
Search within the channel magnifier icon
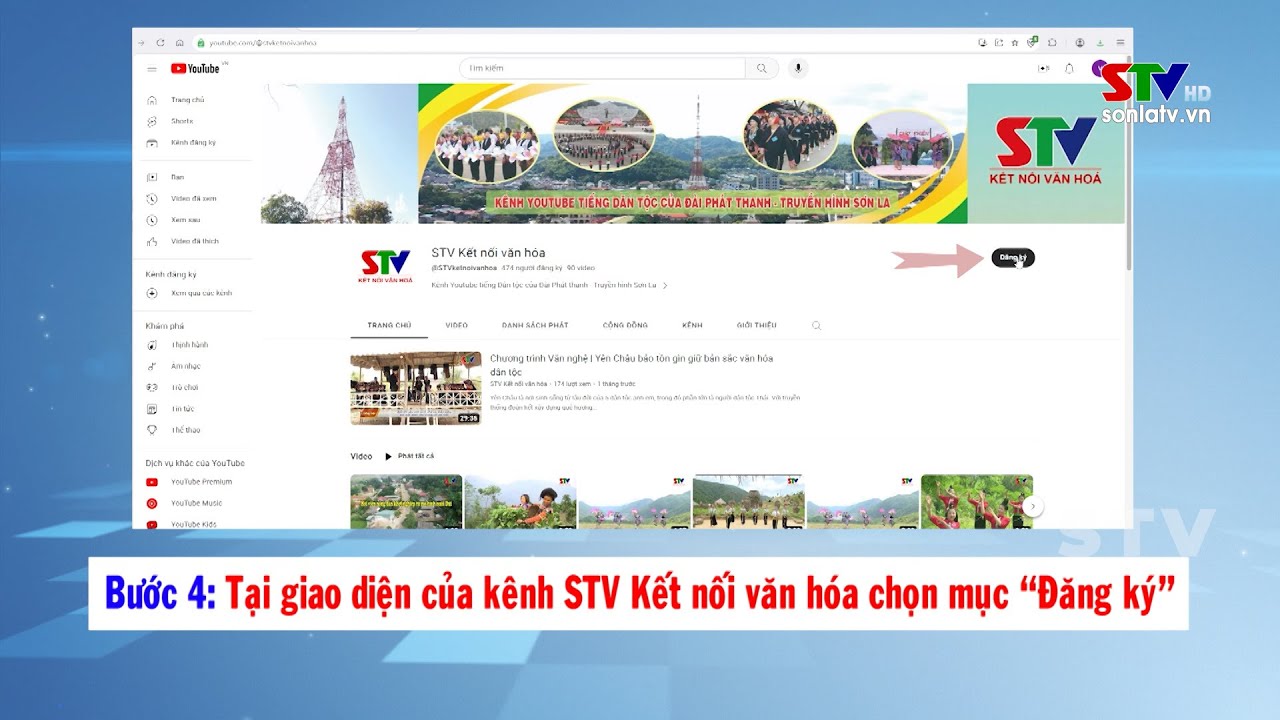(x=816, y=326)
